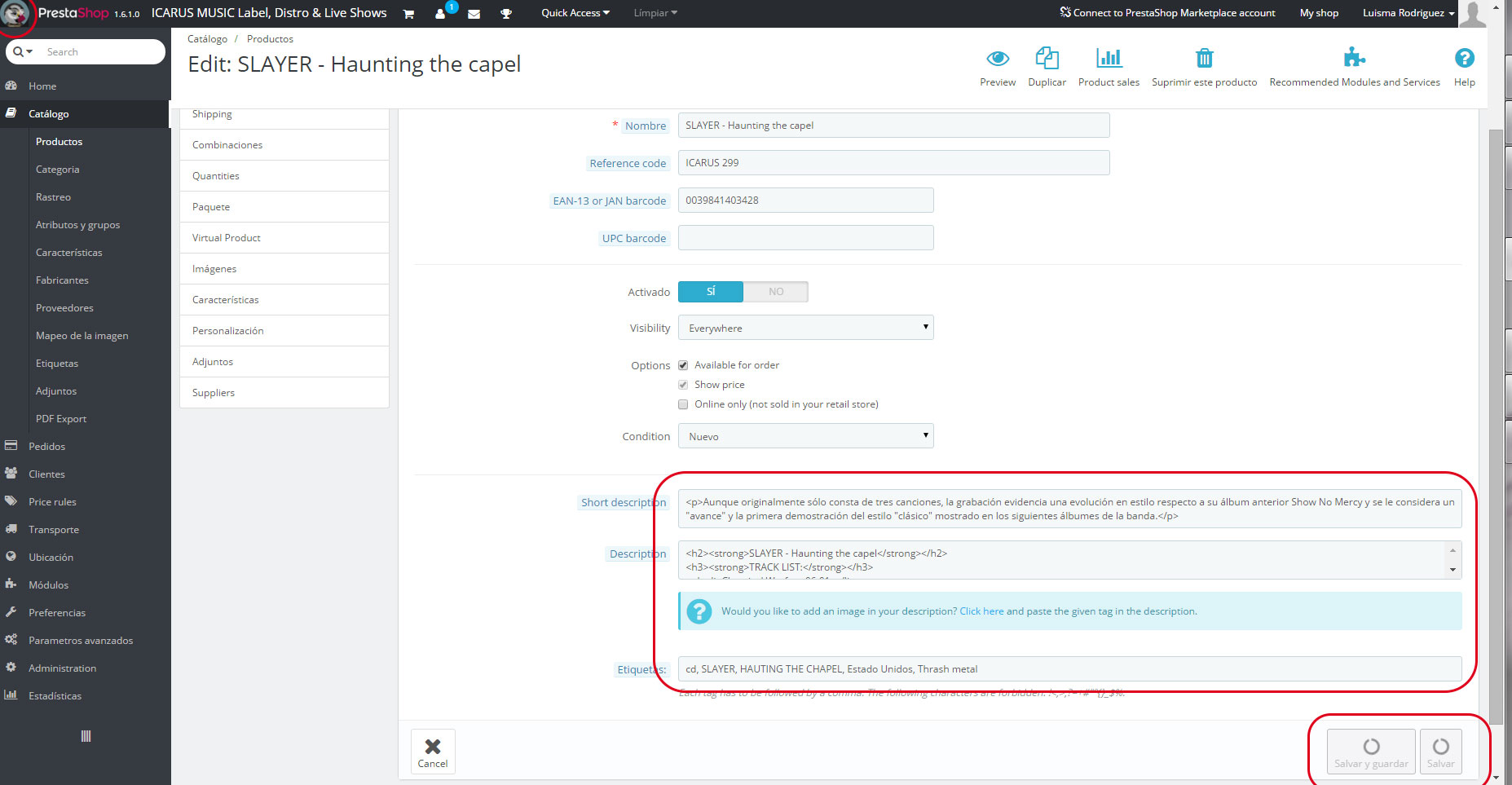The height and width of the screenshot is (785, 1512).
Task: Open Product sales chart icon
Action: pos(1109,58)
